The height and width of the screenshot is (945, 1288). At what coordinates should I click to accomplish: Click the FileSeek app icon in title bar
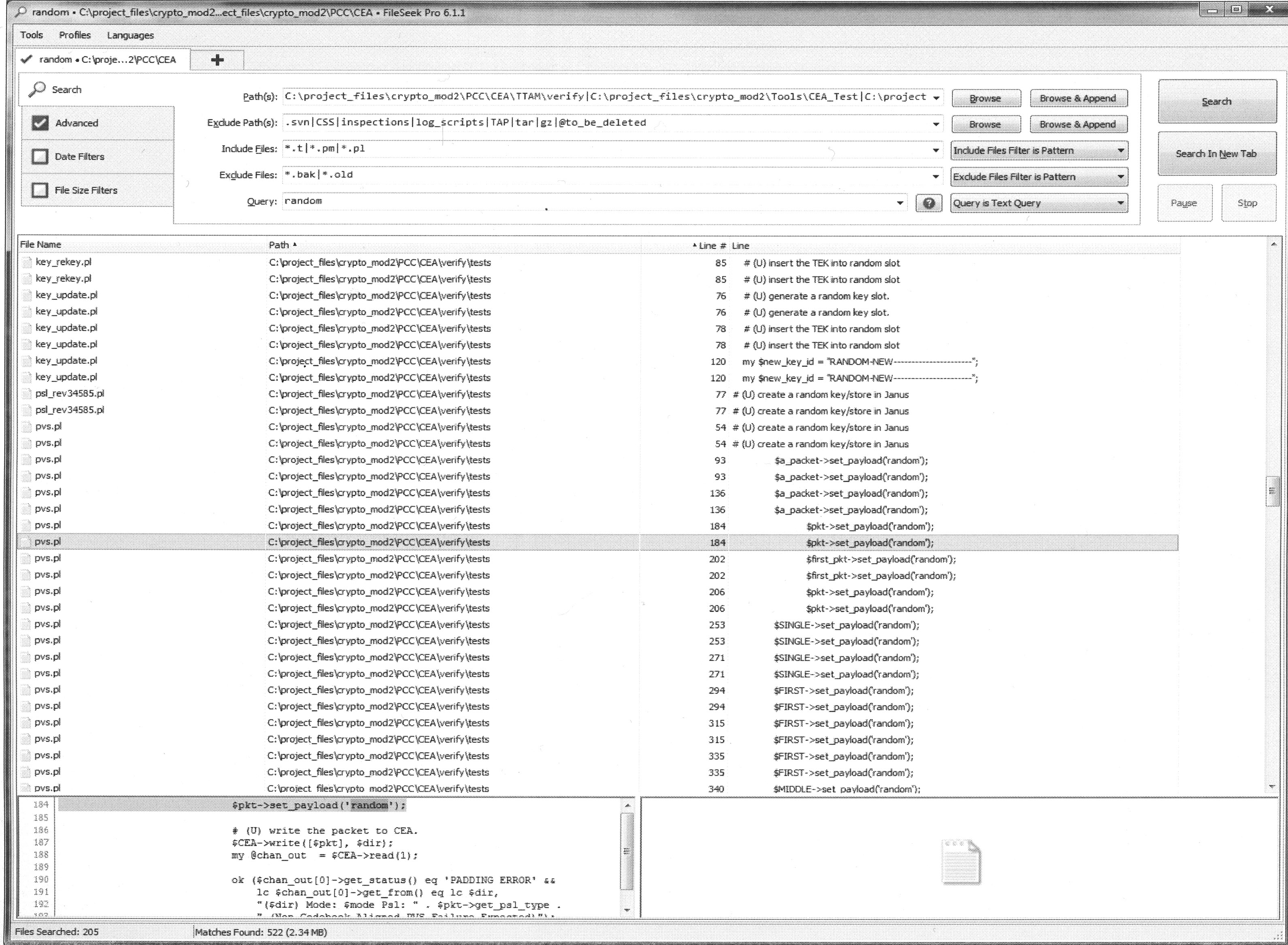(x=21, y=12)
